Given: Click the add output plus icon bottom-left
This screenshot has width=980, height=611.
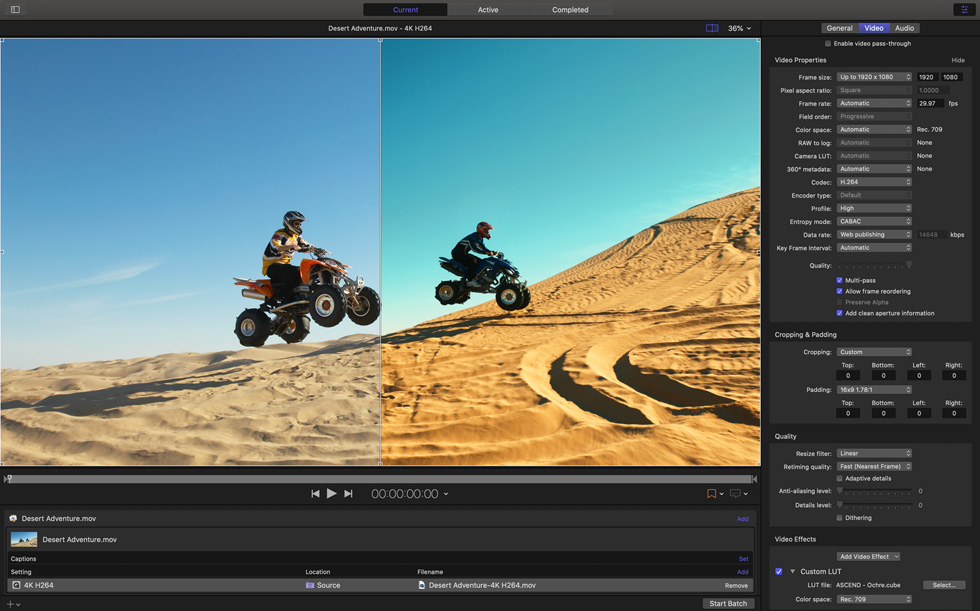Looking at the screenshot, I should 8,603.
